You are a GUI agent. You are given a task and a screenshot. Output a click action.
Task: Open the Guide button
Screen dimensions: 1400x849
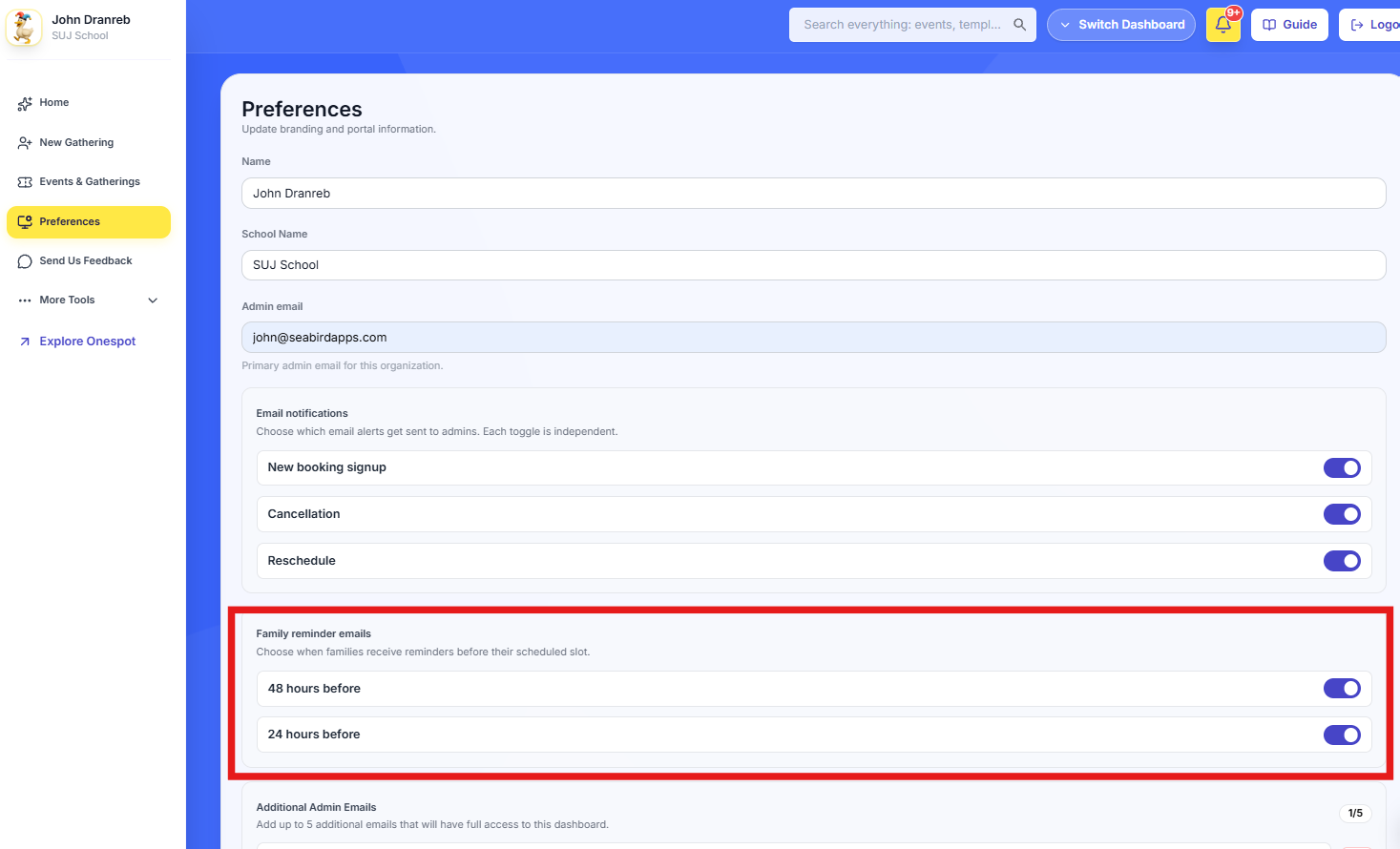[x=1289, y=25]
